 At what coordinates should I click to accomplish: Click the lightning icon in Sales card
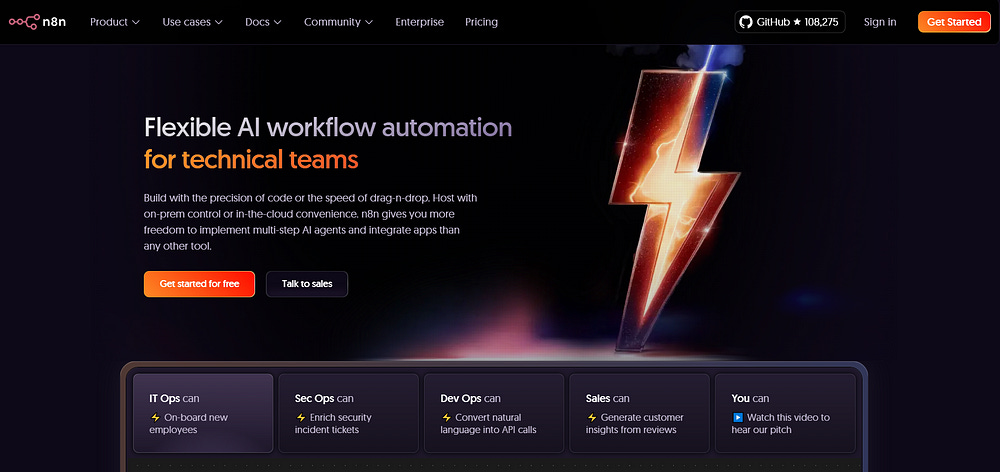click(592, 418)
